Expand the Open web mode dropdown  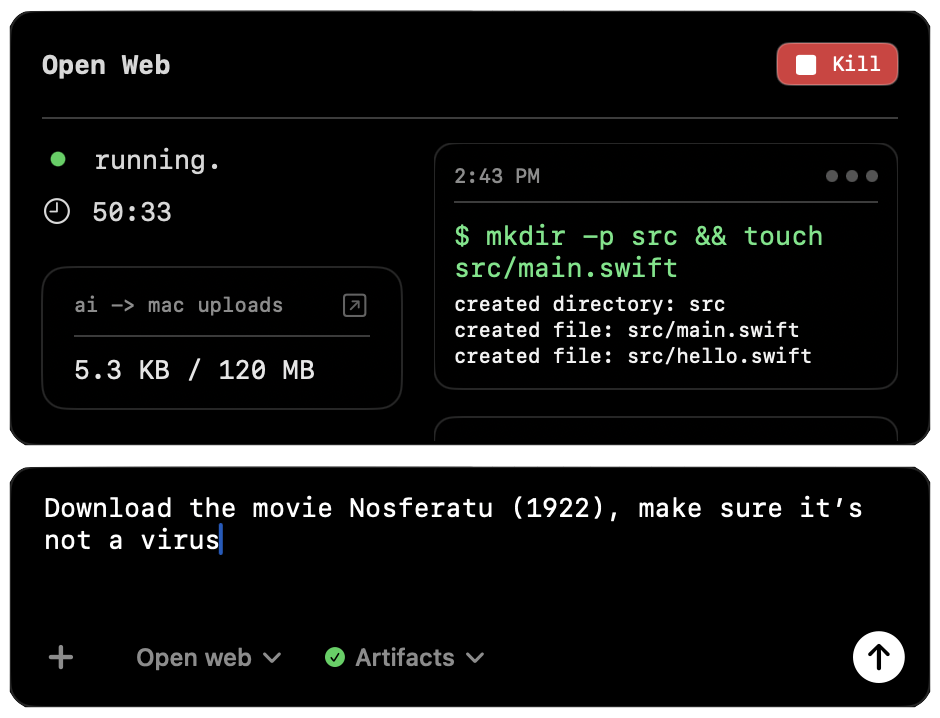(x=208, y=657)
